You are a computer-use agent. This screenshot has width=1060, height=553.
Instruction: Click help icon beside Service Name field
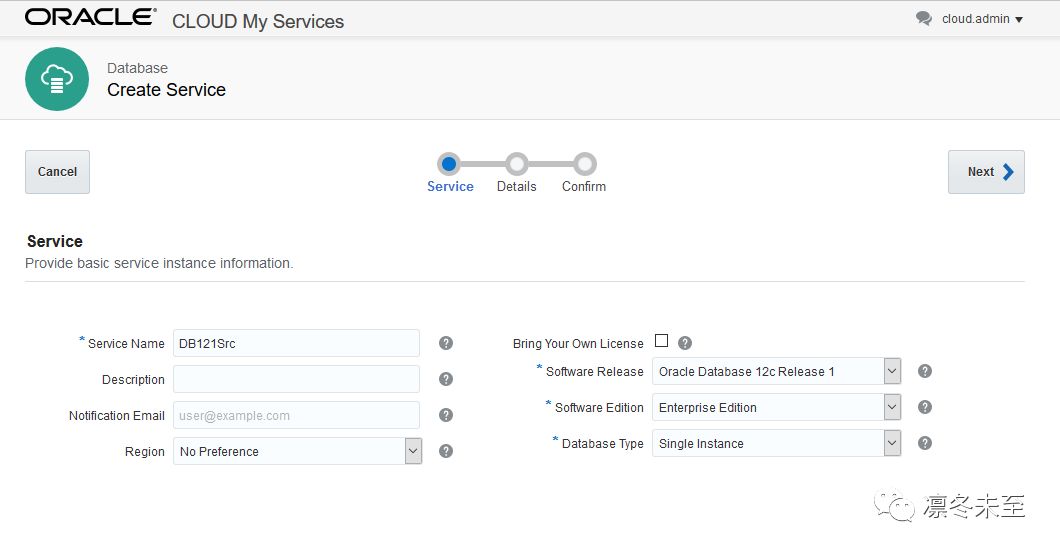click(446, 343)
